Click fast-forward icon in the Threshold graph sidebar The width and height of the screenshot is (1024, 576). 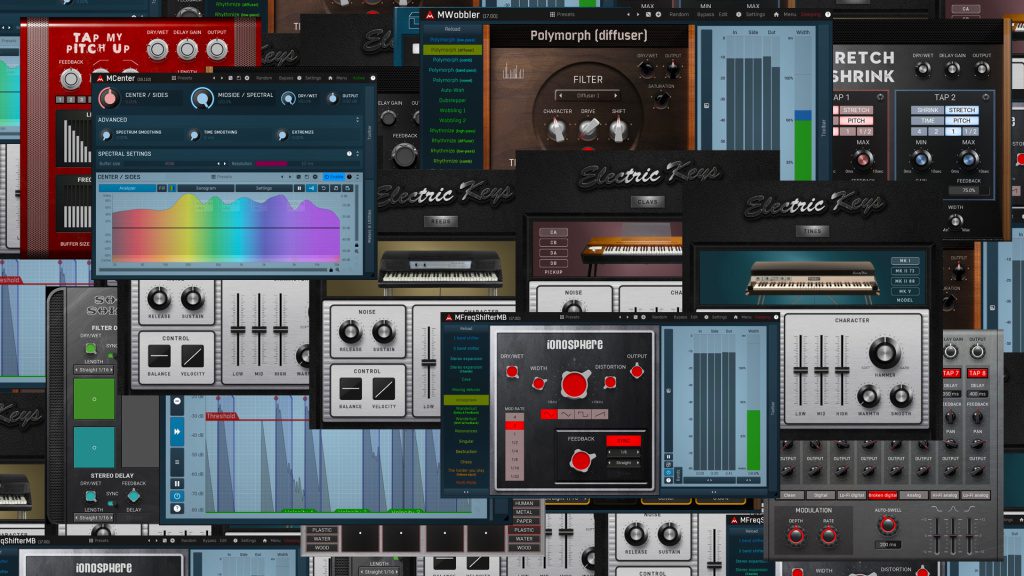pyautogui.click(x=177, y=432)
